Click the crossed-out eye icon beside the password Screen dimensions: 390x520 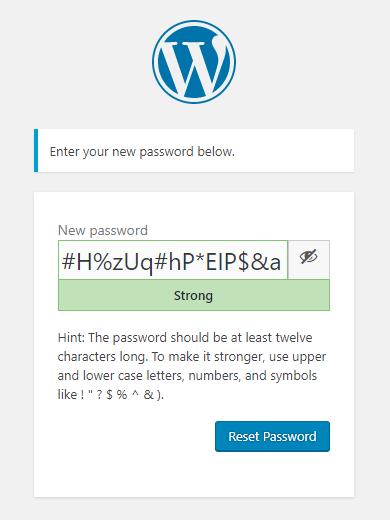(x=308, y=257)
